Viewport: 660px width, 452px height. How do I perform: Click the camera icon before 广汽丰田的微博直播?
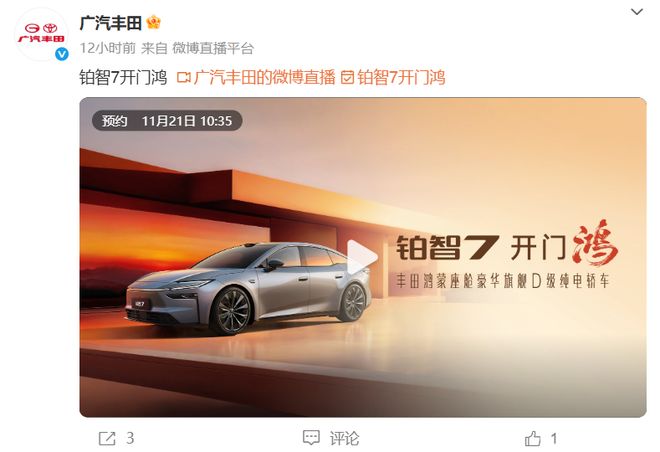click(x=184, y=78)
